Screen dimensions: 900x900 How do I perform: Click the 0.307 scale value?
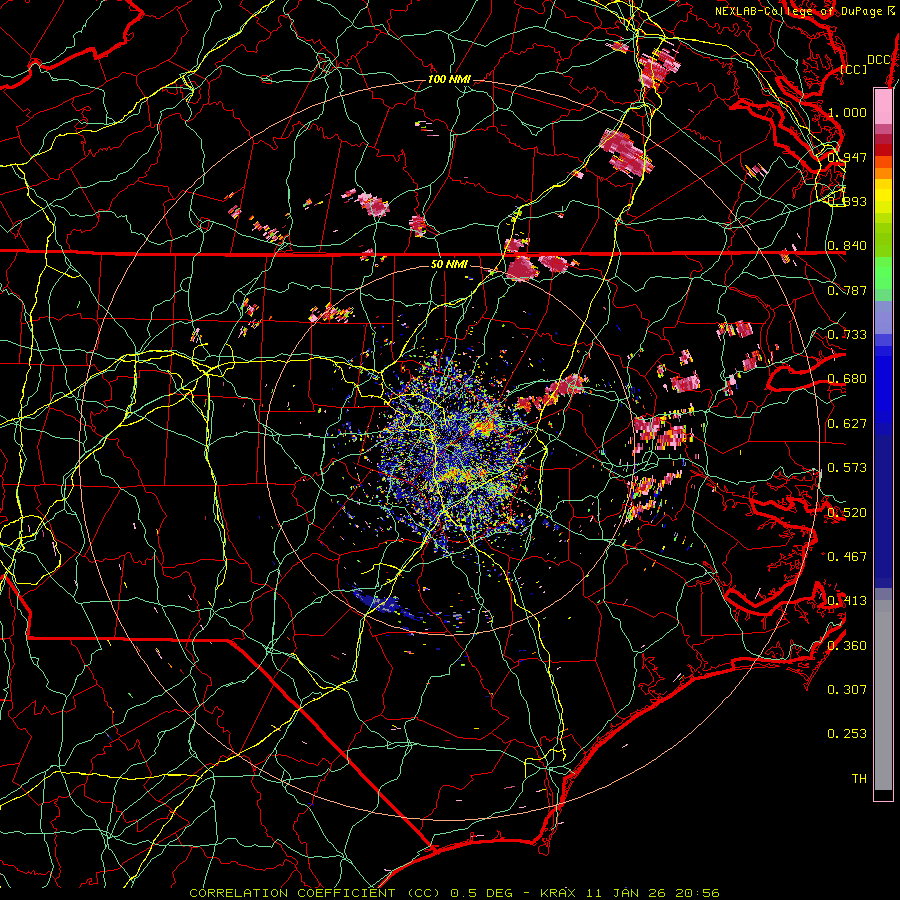[x=847, y=689]
